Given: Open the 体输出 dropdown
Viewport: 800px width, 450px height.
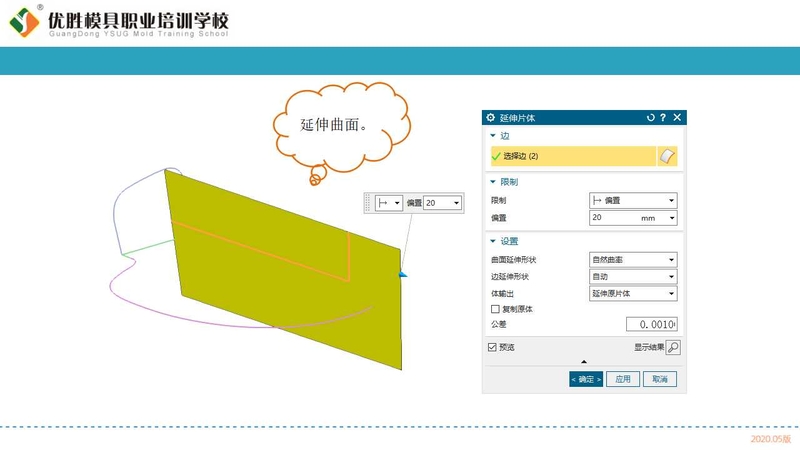Looking at the screenshot, I should (x=633, y=293).
